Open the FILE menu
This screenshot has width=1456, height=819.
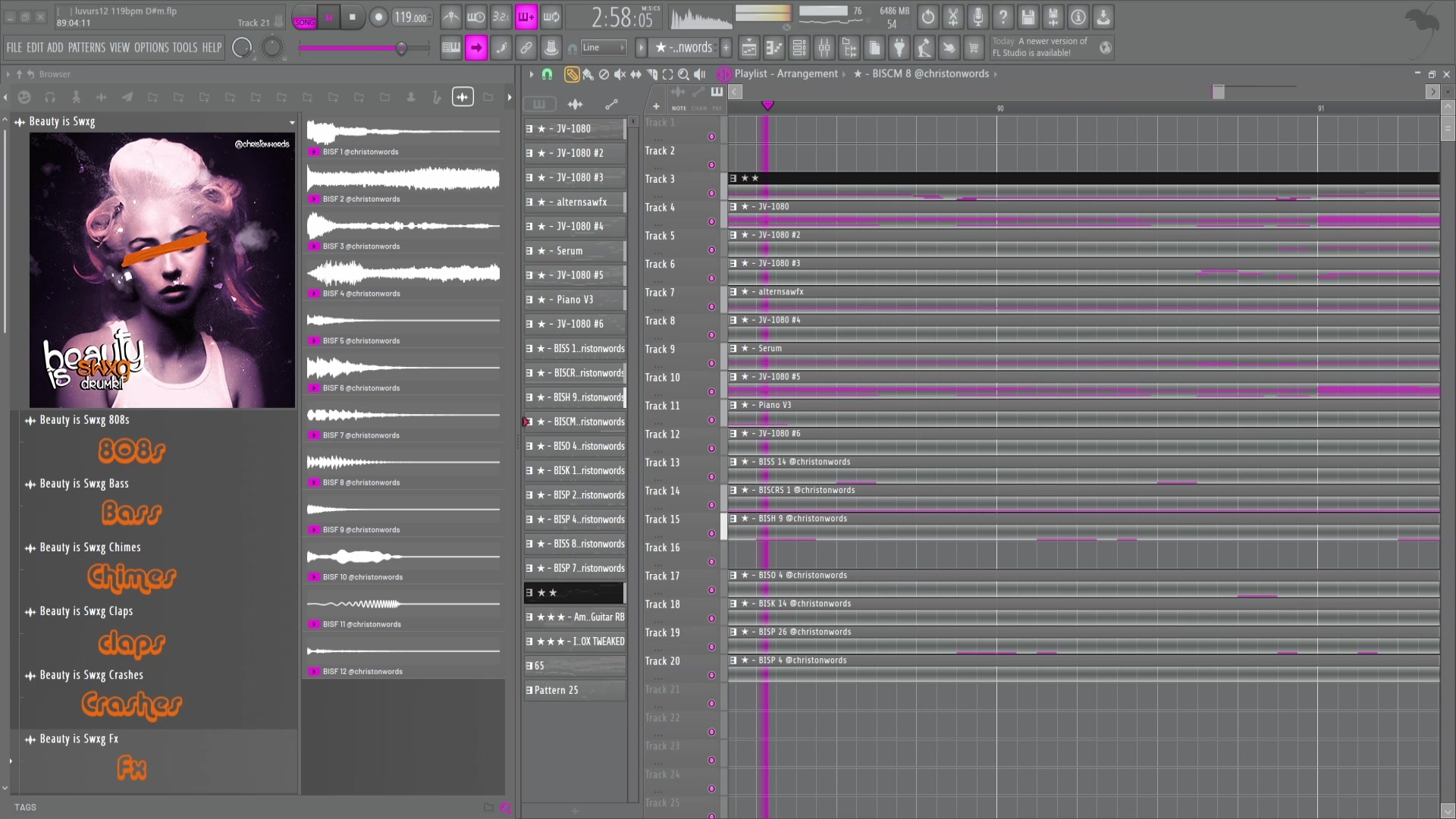(14, 48)
